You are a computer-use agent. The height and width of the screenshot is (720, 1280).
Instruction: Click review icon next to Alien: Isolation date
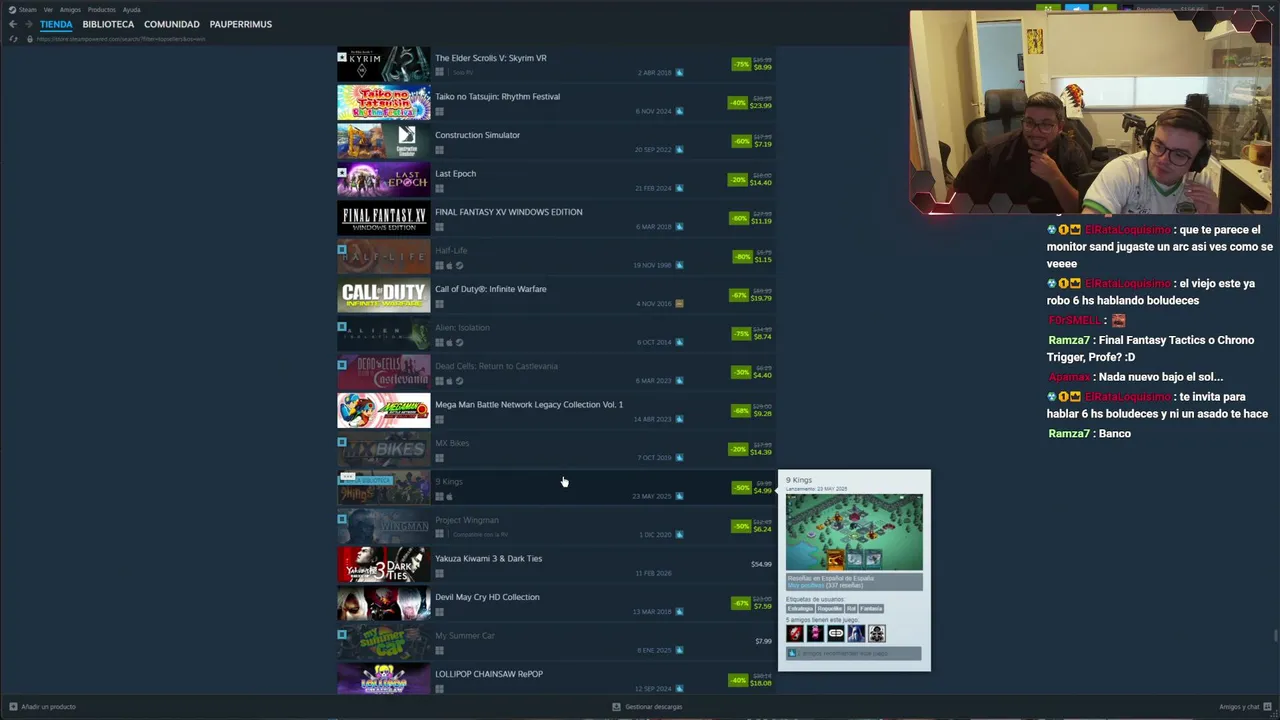(x=680, y=342)
